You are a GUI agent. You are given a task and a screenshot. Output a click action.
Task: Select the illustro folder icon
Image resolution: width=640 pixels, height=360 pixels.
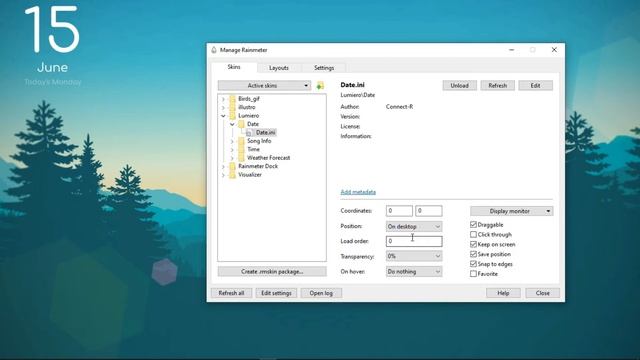[233, 107]
